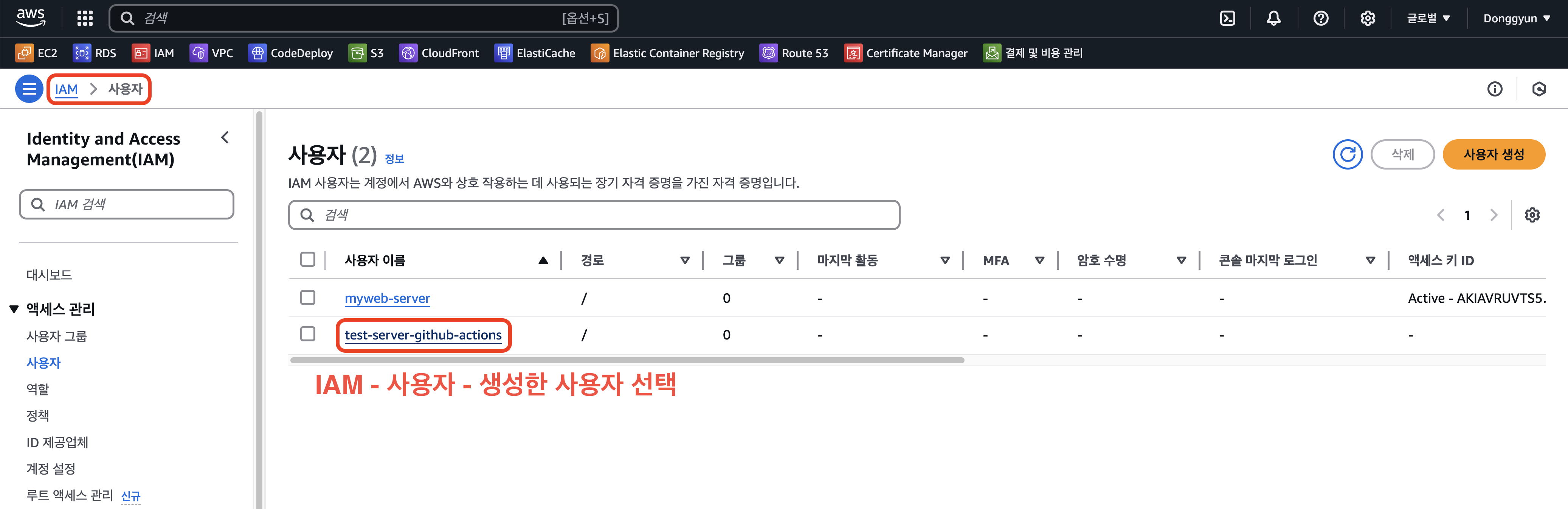Image resolution: width=1568 pixels, height=509 pixels.
Task: Toggle the hamburger navigation menu
Action: (29, 89)
